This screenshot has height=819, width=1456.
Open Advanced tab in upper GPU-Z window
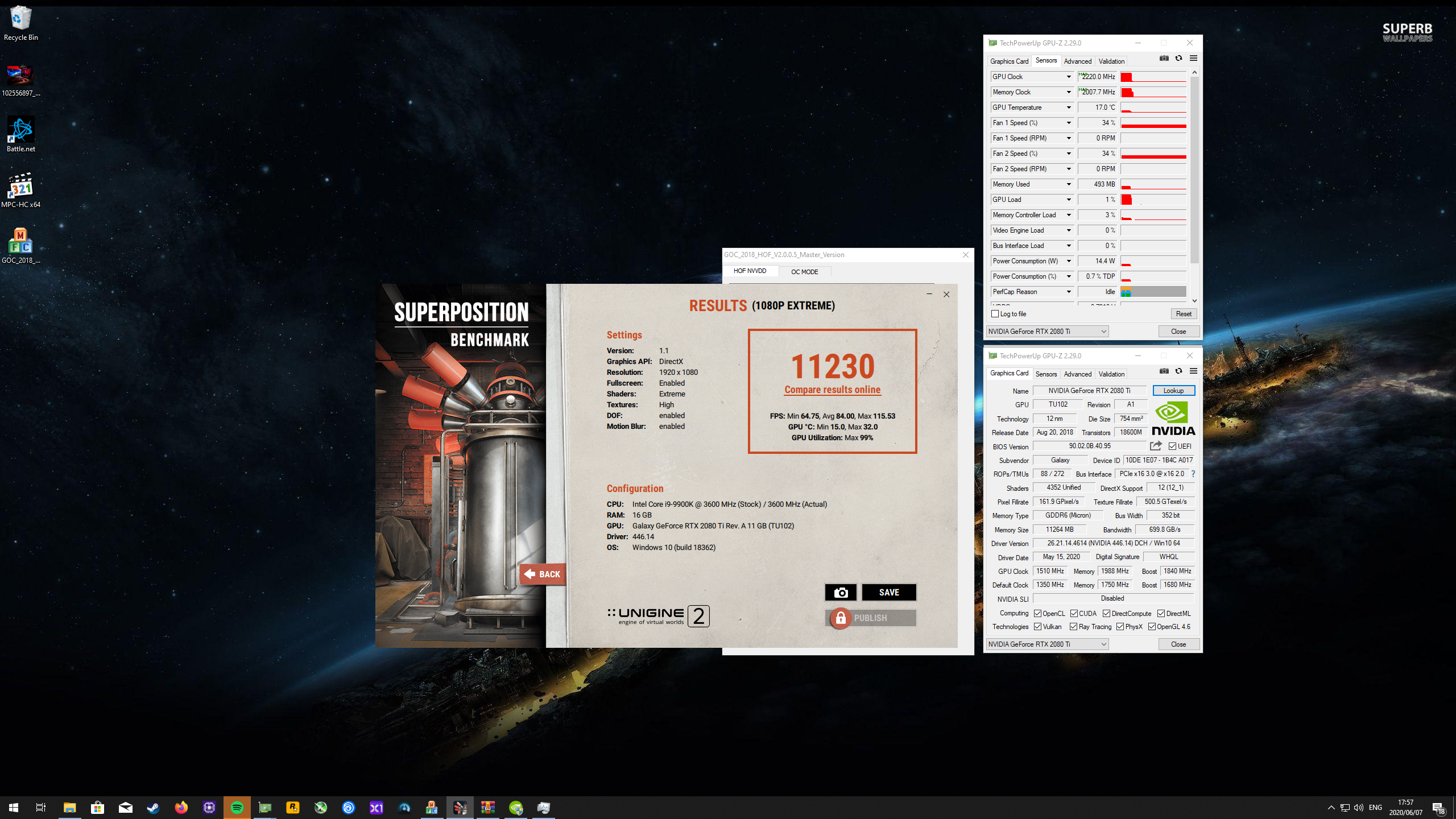1077,61
